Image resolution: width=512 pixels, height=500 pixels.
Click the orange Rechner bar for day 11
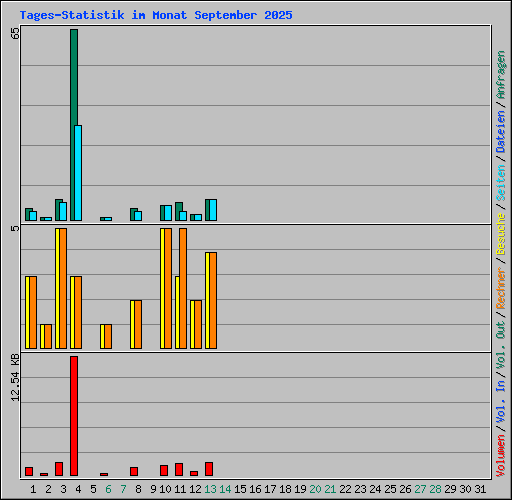pos(183,288)
